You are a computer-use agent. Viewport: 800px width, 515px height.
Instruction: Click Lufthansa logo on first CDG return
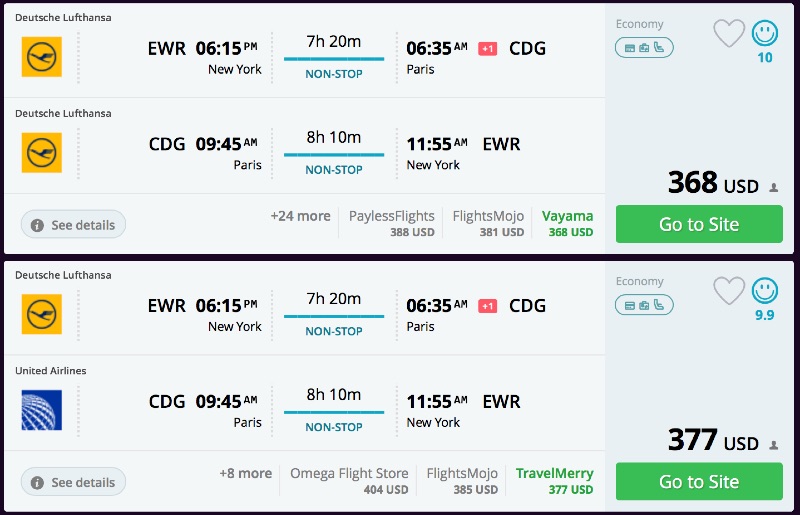pyautogui.click(x=41, y=153)
